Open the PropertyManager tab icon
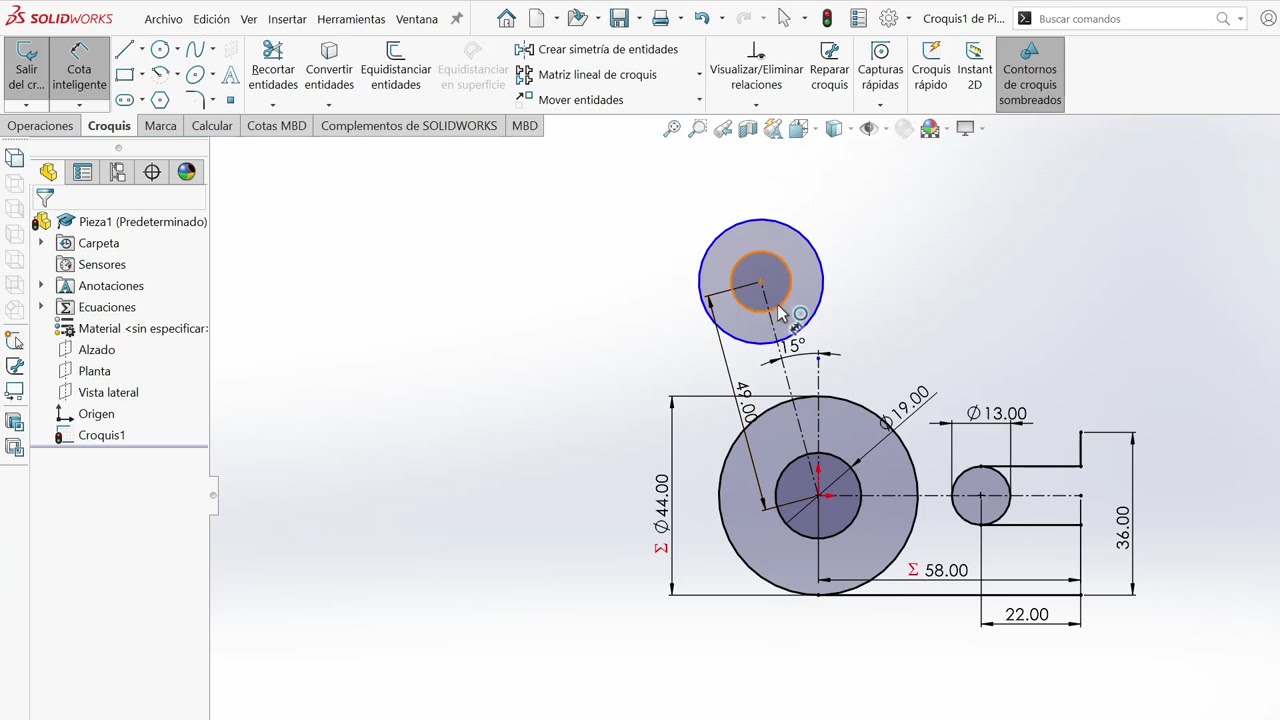Image resolution: width=1280 pixels, height=720 pixels. [x=83, y=172]
